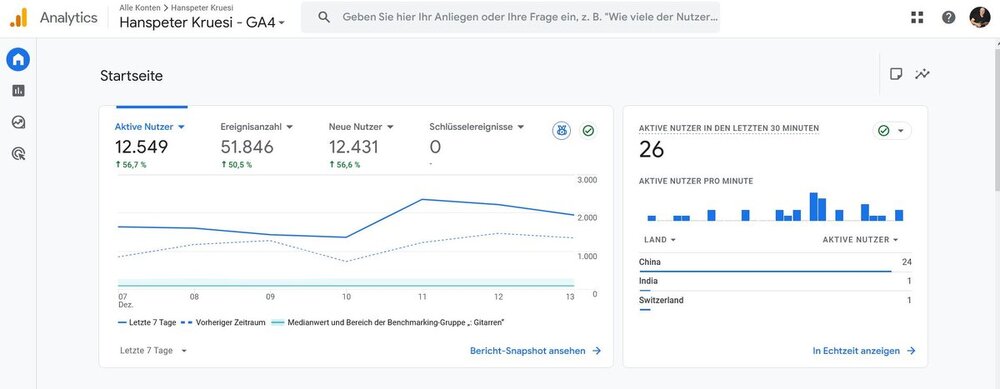Open the Explore section icon
1000x389 pixels.
[x=18, y=122]
